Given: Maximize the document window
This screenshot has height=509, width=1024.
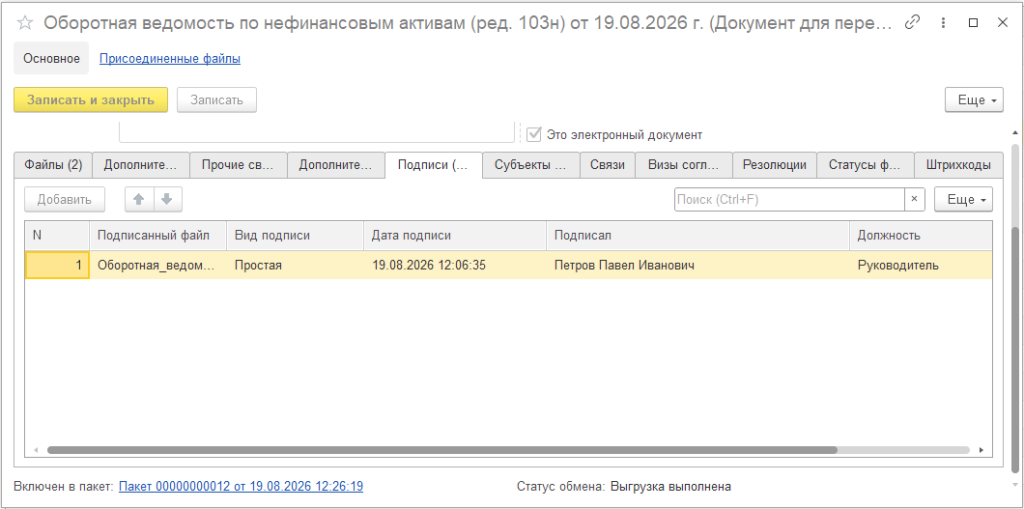Looking at the screenshot, I should tap(973, 23).
